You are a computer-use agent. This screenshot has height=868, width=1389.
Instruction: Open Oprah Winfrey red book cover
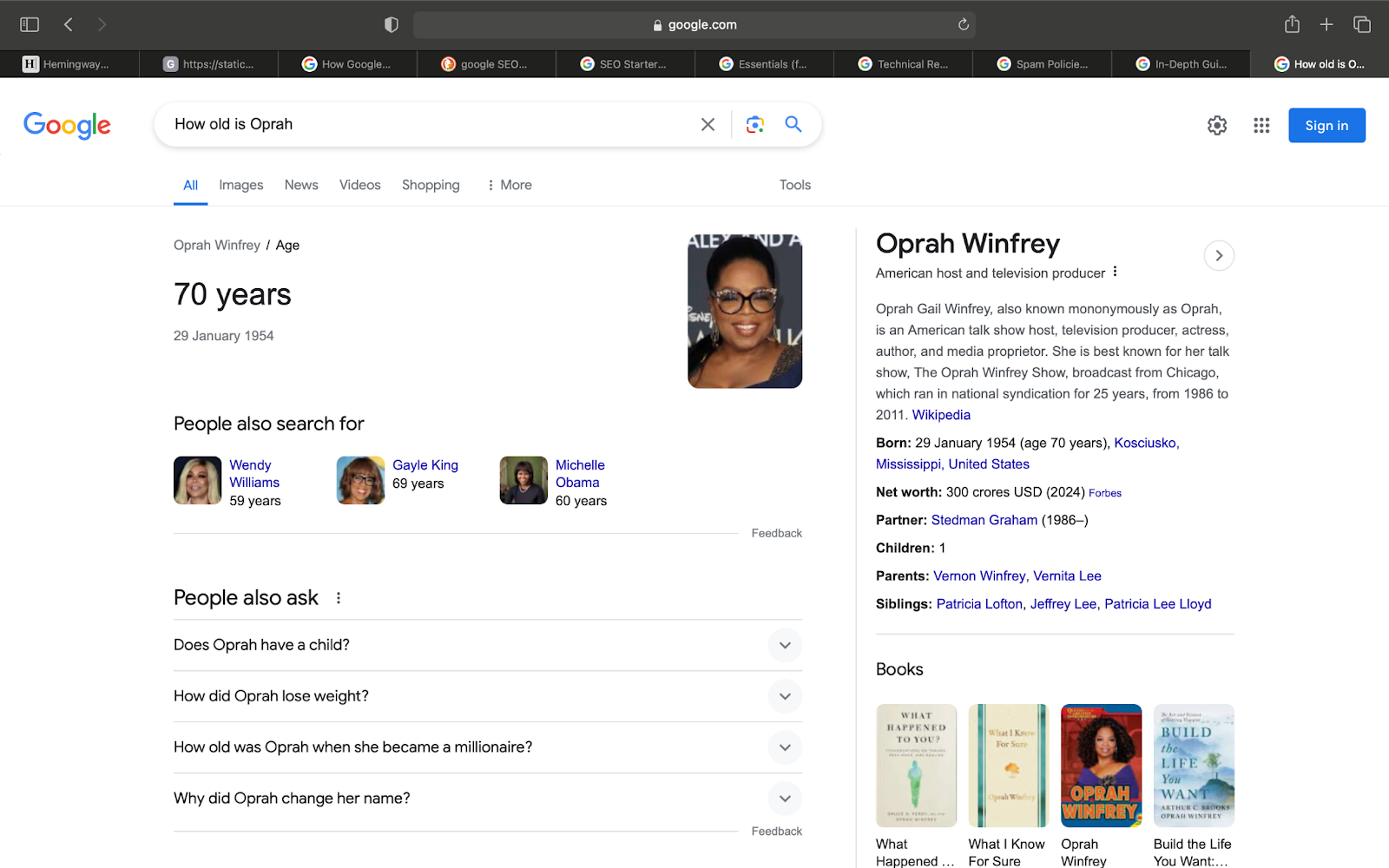(1101, 766)
